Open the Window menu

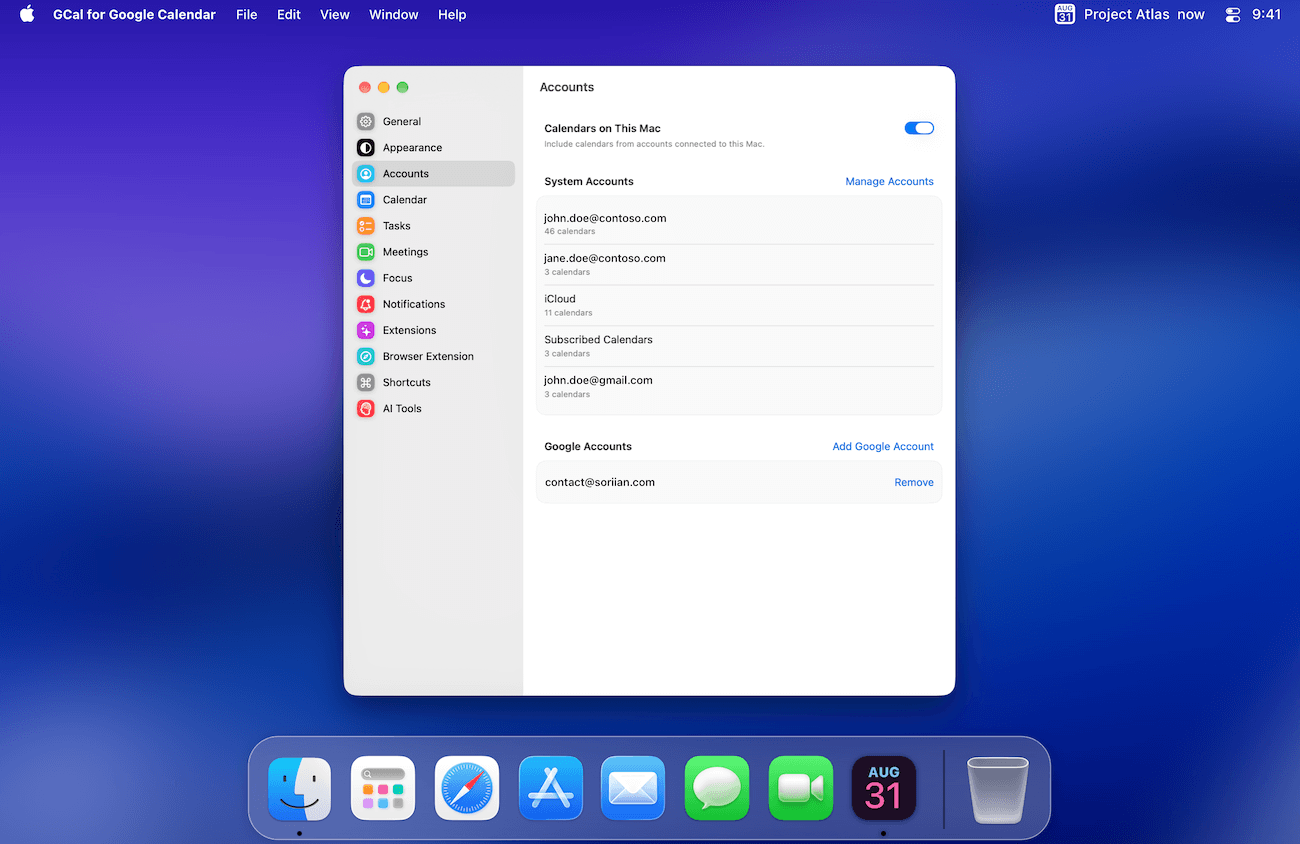[x=394, y=14]
